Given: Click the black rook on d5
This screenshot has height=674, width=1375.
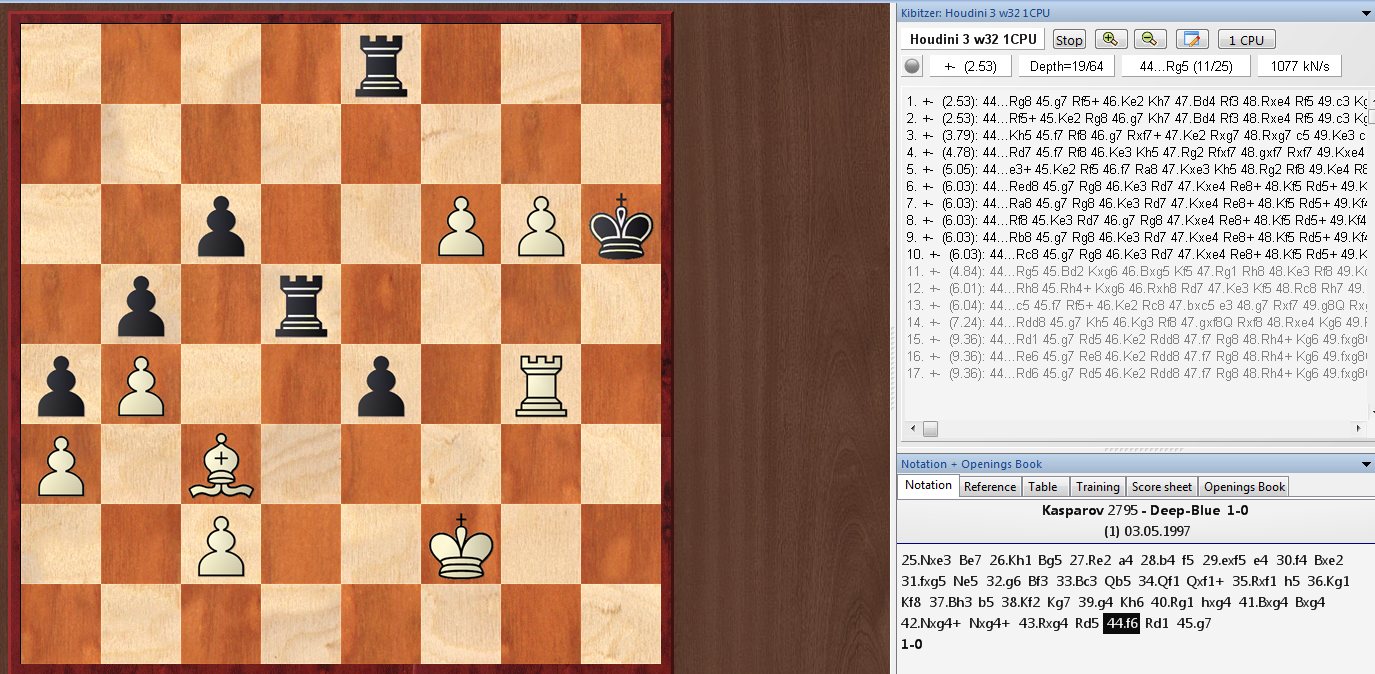Looking at the screenshot, I should click(x=301, y=304).
